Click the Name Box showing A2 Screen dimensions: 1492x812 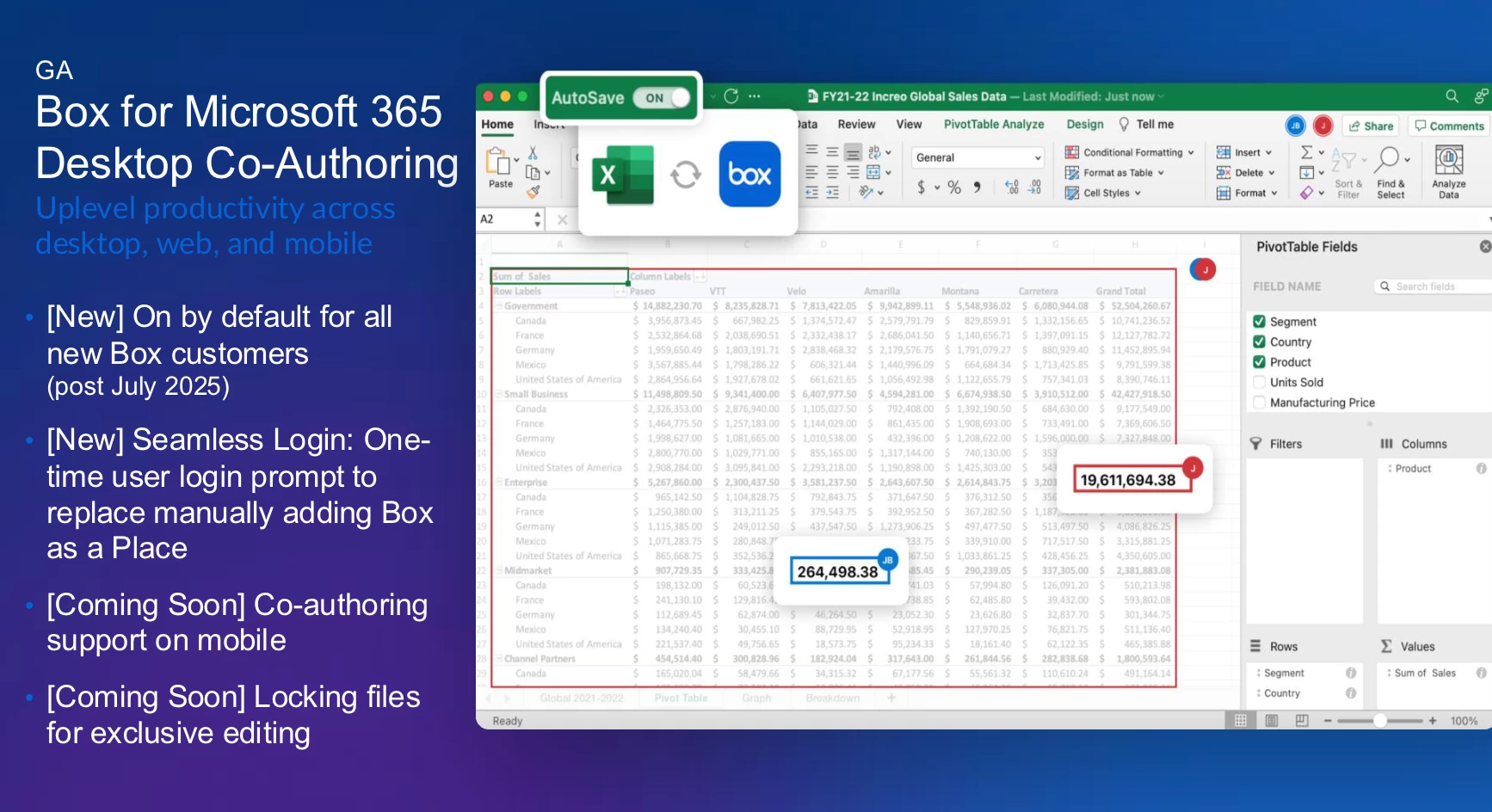pos(511,219)
